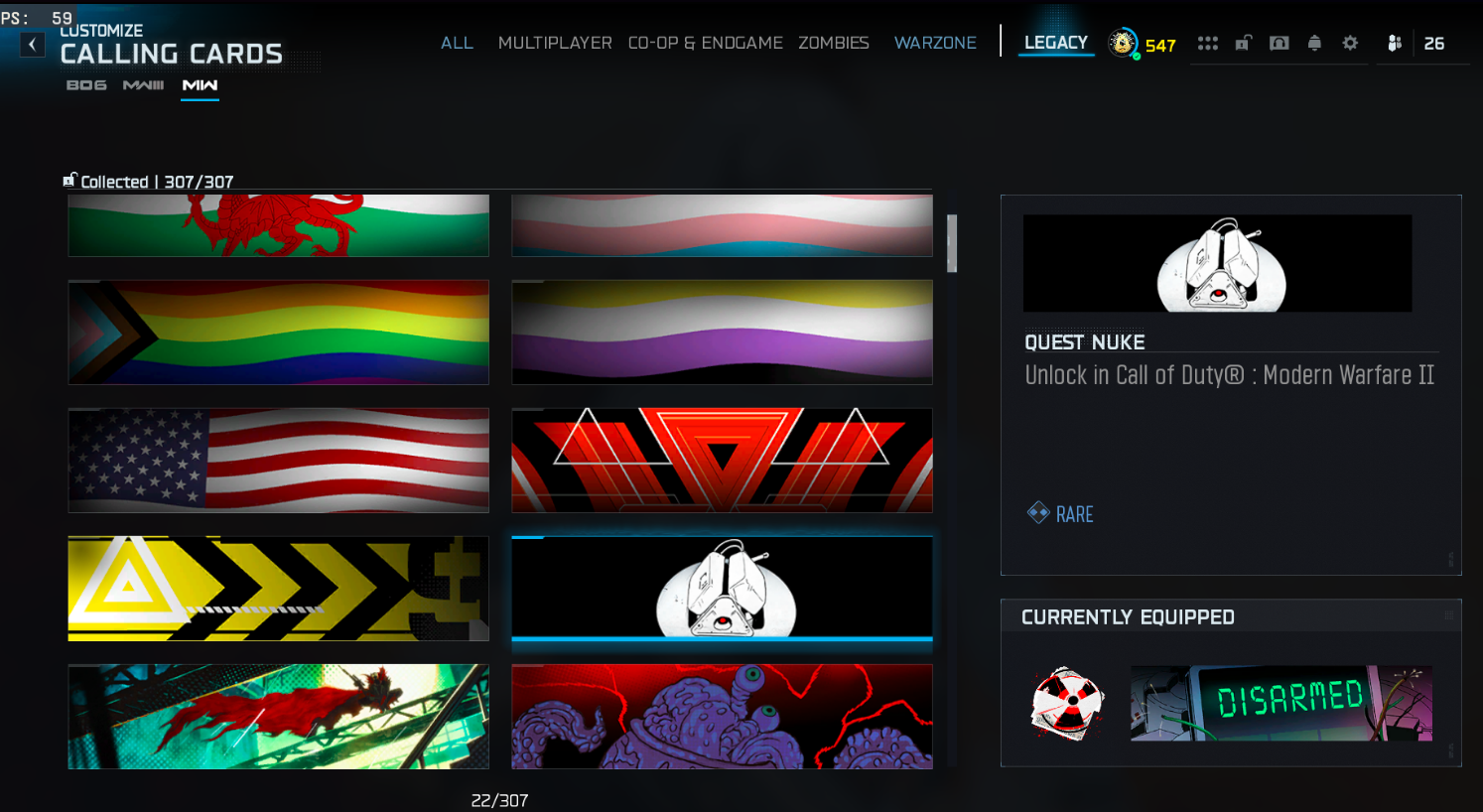Open the grid menu icon
1483x812 pixels.
pos(1207,43)
